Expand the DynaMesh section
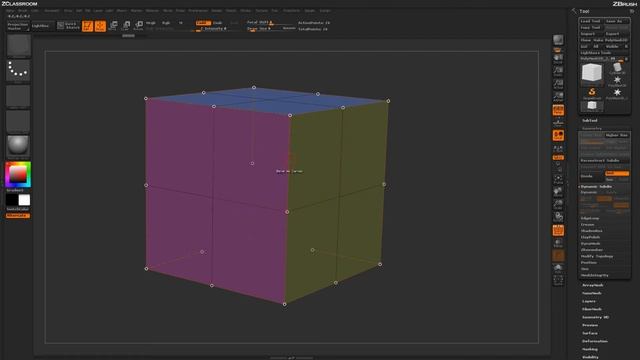Image resolution: width=640 pixels, height=360 pixels. click(591, 244)
